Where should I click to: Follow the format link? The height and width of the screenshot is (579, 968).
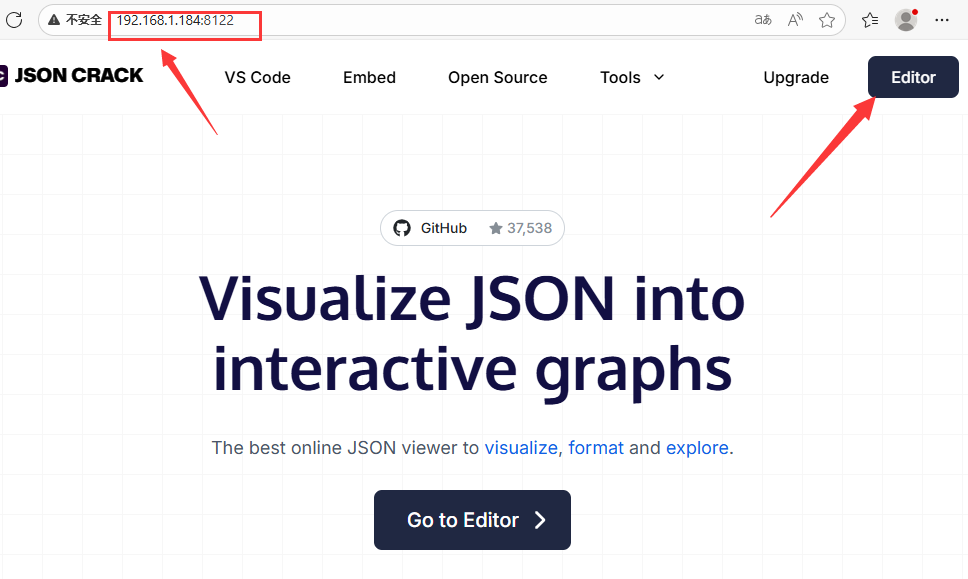tap(596, 448)
